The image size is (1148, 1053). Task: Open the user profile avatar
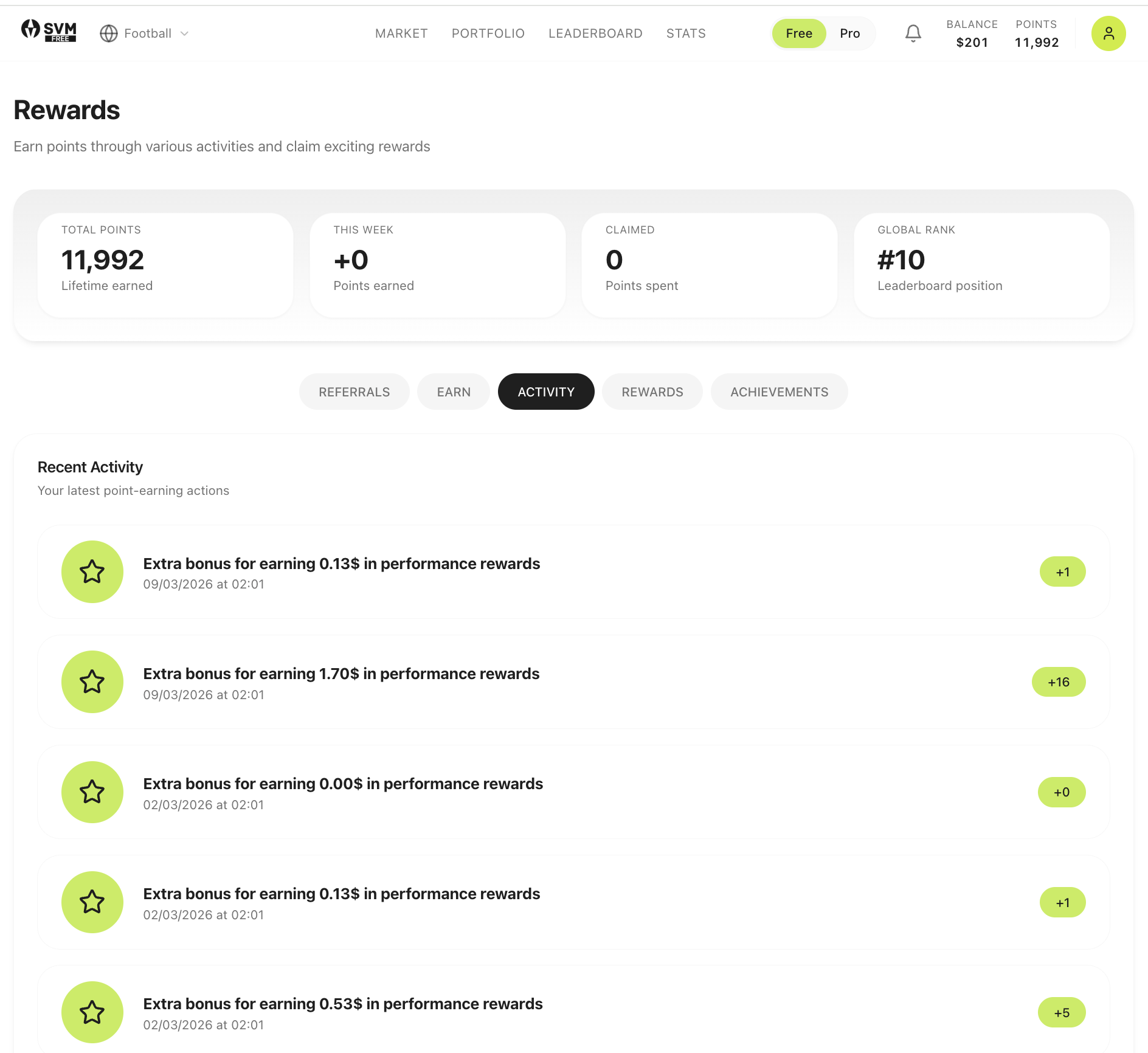point(1108,33)
